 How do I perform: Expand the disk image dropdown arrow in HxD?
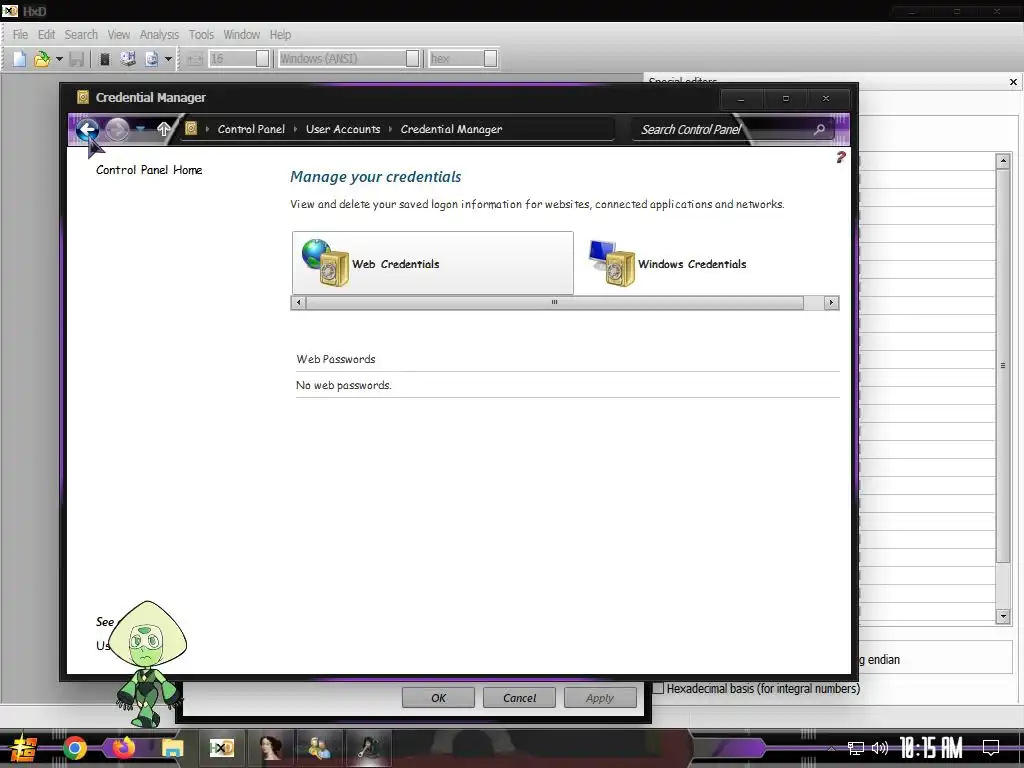(x=168, y=59)
